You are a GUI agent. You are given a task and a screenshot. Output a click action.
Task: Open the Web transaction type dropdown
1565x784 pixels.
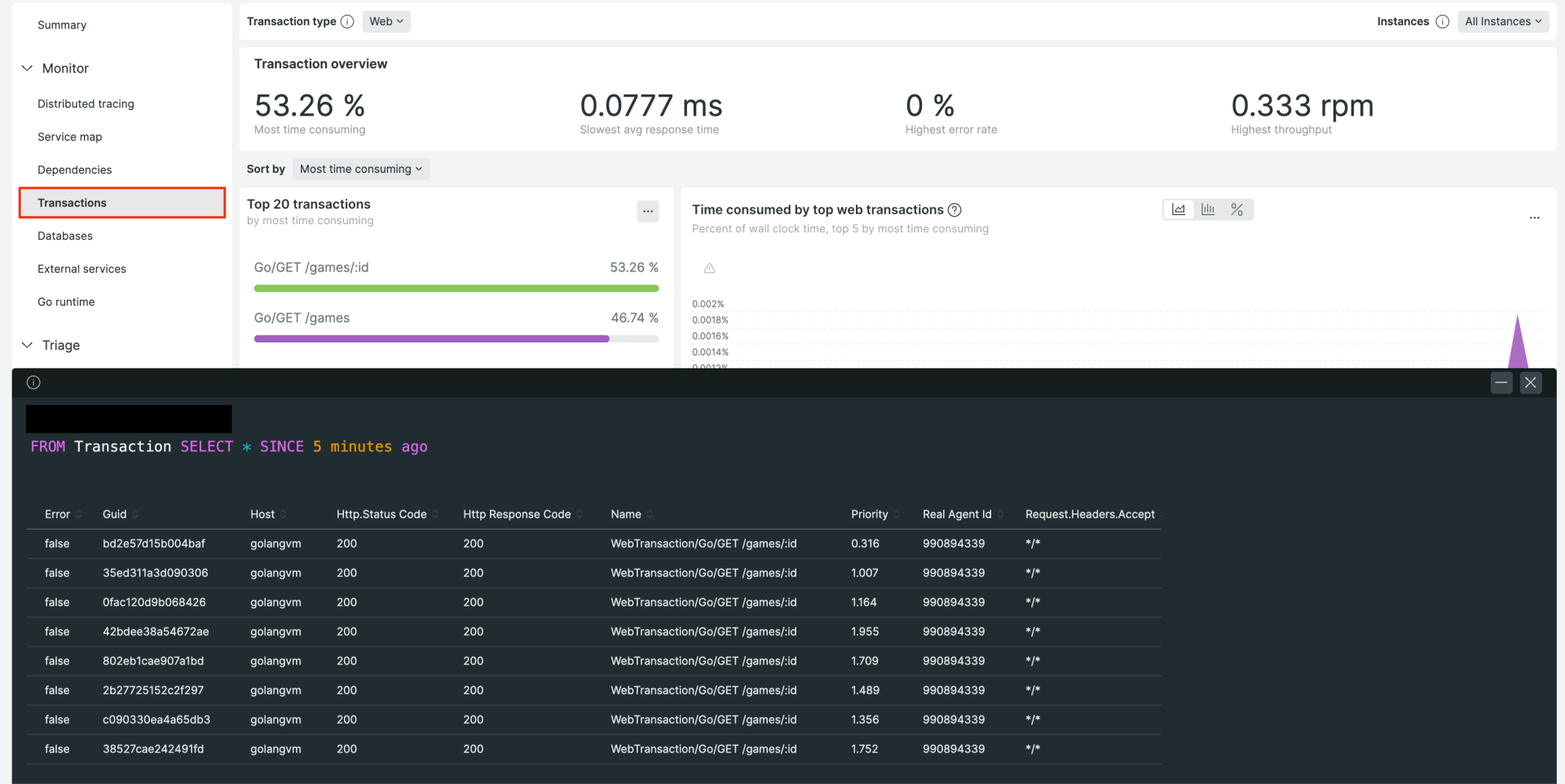pos(385,21)
